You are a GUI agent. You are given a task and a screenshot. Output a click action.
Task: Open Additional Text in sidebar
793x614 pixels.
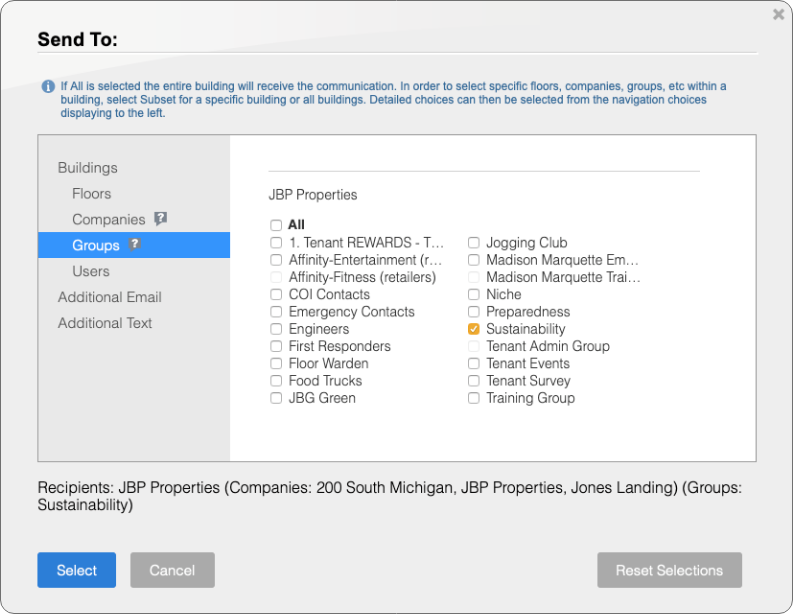click(105, 323)
